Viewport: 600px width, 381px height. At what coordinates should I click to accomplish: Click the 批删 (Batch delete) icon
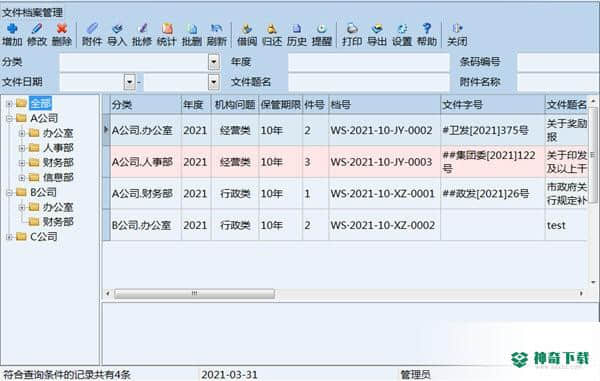(192, 28)
